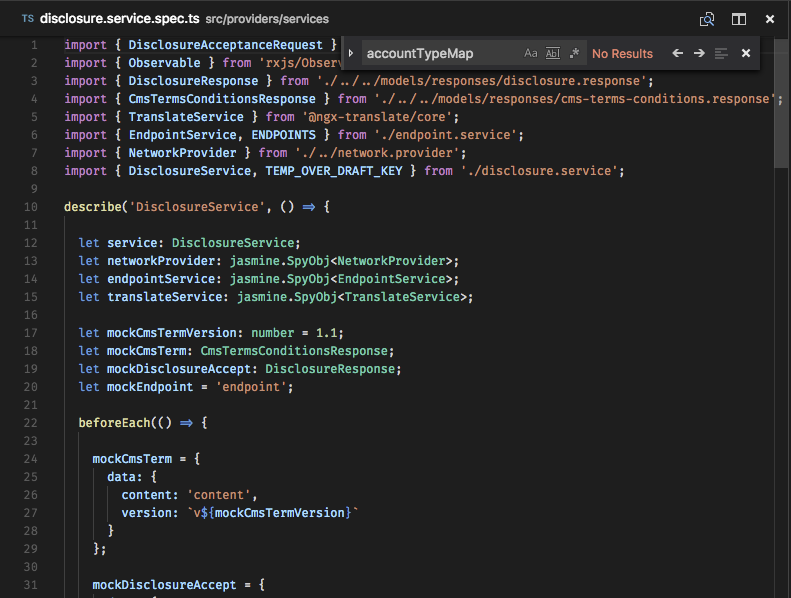The width and height of the screenshot is (791, 598).
Task: Close the find widget
Action: [746, 53]
